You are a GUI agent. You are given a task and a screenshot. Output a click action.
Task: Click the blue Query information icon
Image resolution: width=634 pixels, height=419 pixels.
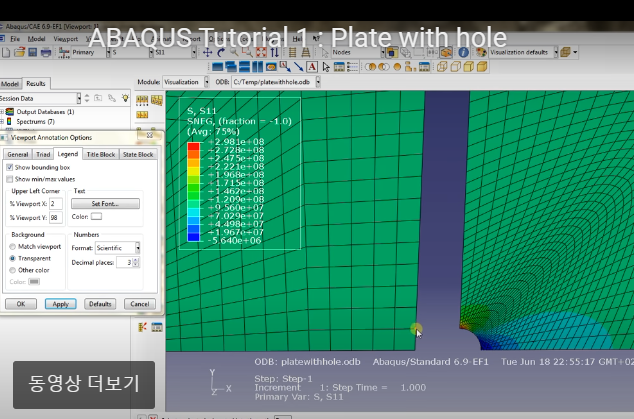(463, 52)
